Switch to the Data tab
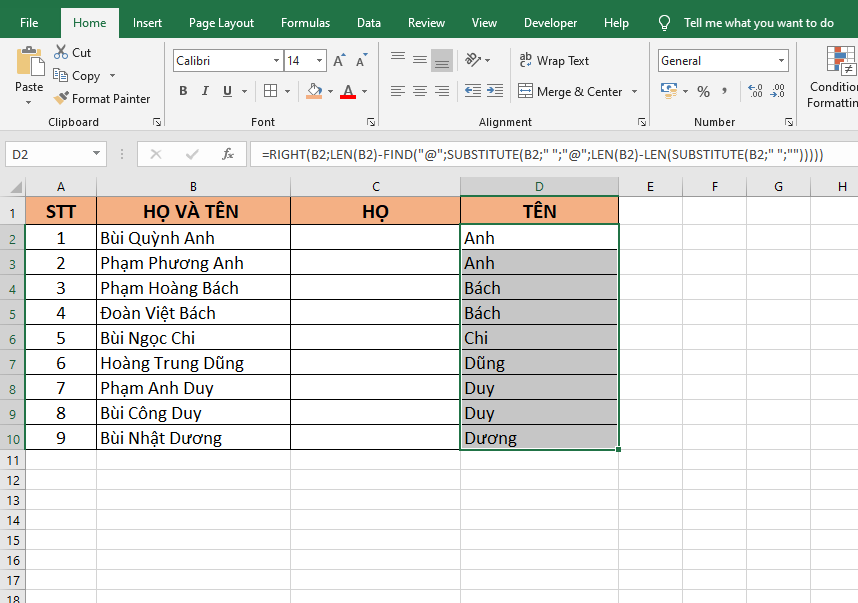 pyautogui.click(x=369, y=23)
